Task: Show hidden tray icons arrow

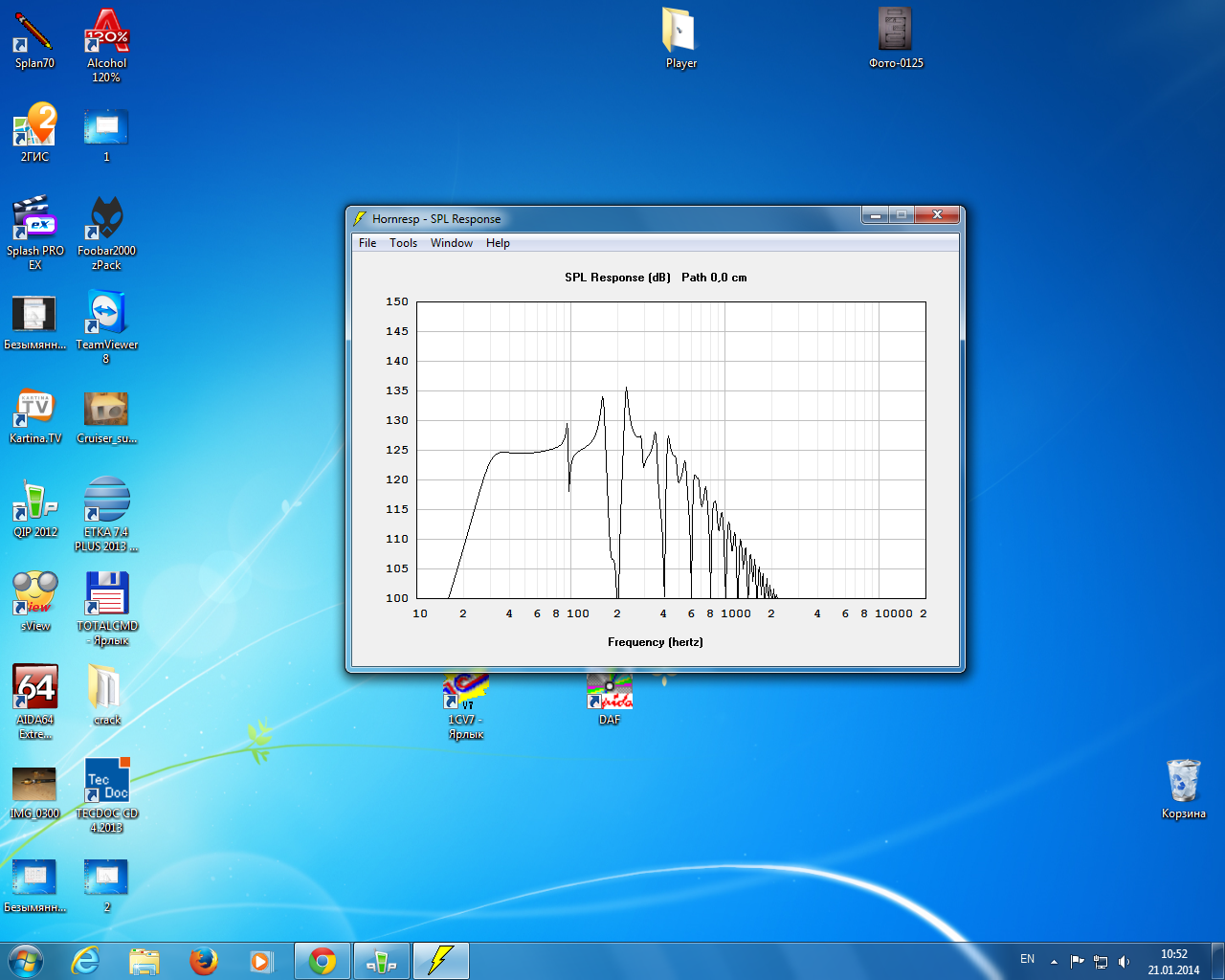Action: coord(1054,962)
